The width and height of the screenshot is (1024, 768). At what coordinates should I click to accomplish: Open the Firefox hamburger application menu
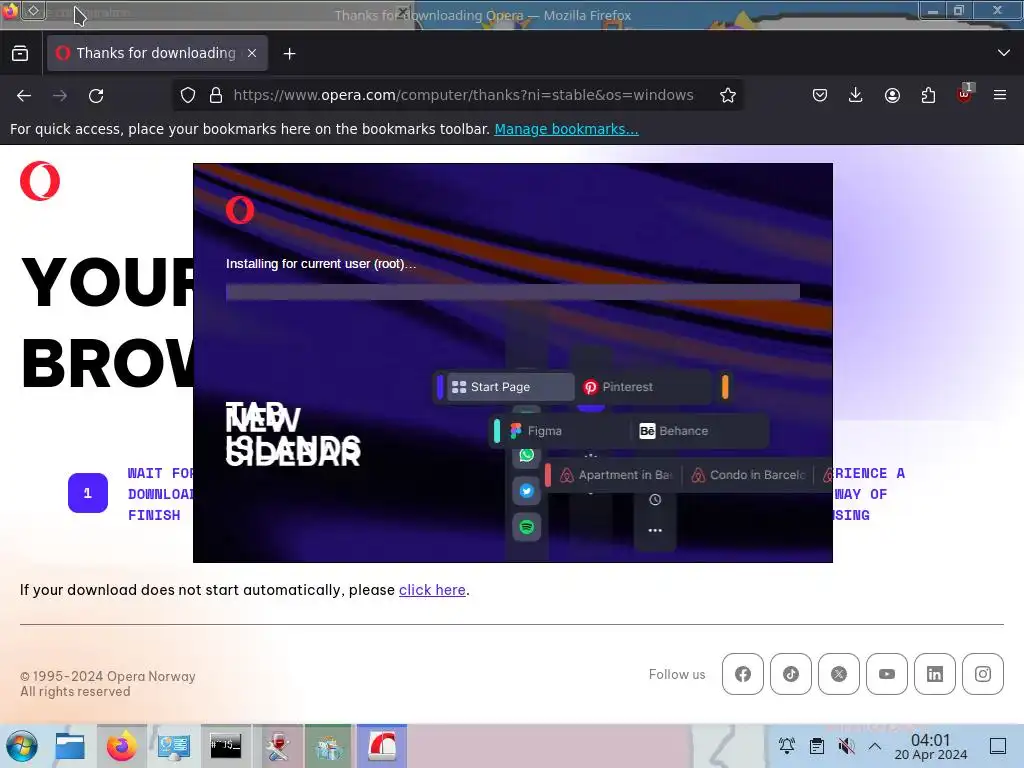[1000, 95]
